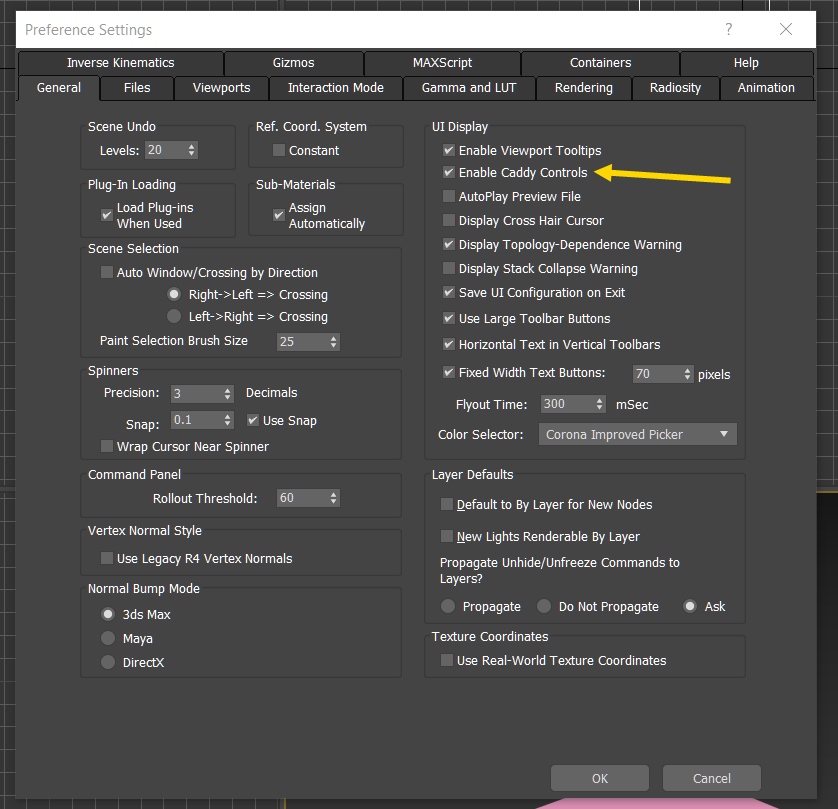
Task: Toggle Enable Caddy Controls
Action: coord(449,172)
